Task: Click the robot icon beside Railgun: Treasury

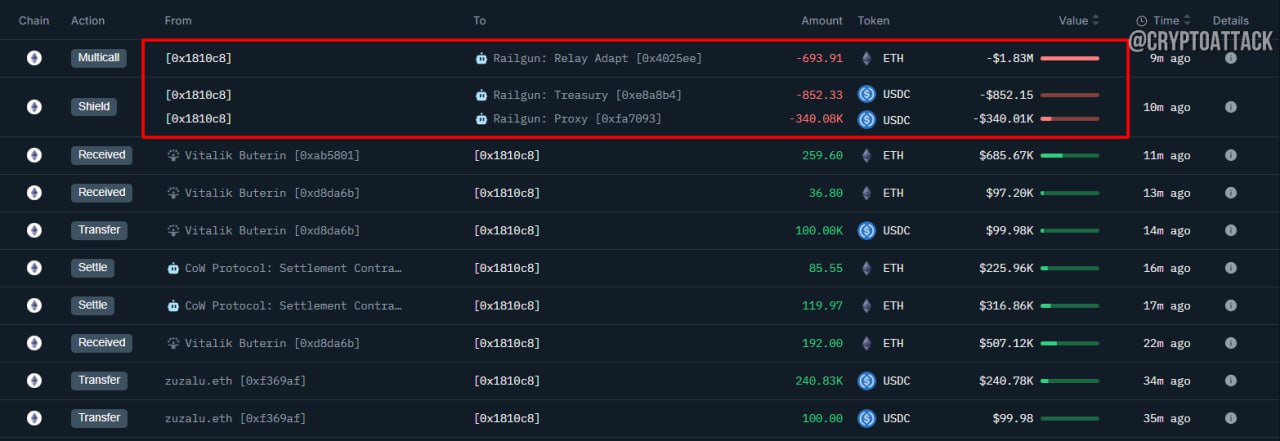Action: coord(482,95)
